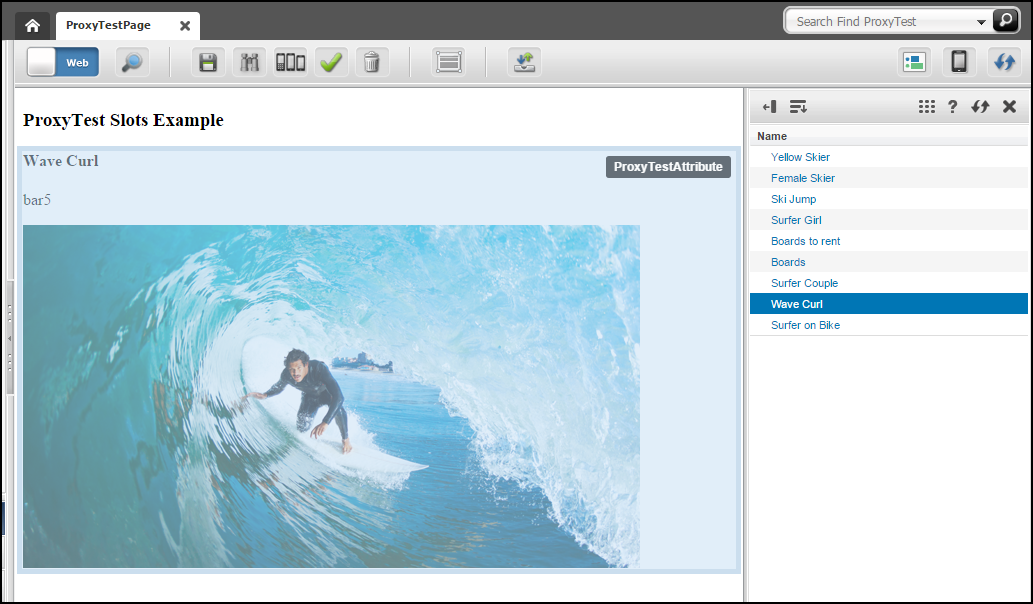Close the ProxyTestPage tab
Image resolution: width=1033 pixels, height=604 pixels.
tap(185, 26)
